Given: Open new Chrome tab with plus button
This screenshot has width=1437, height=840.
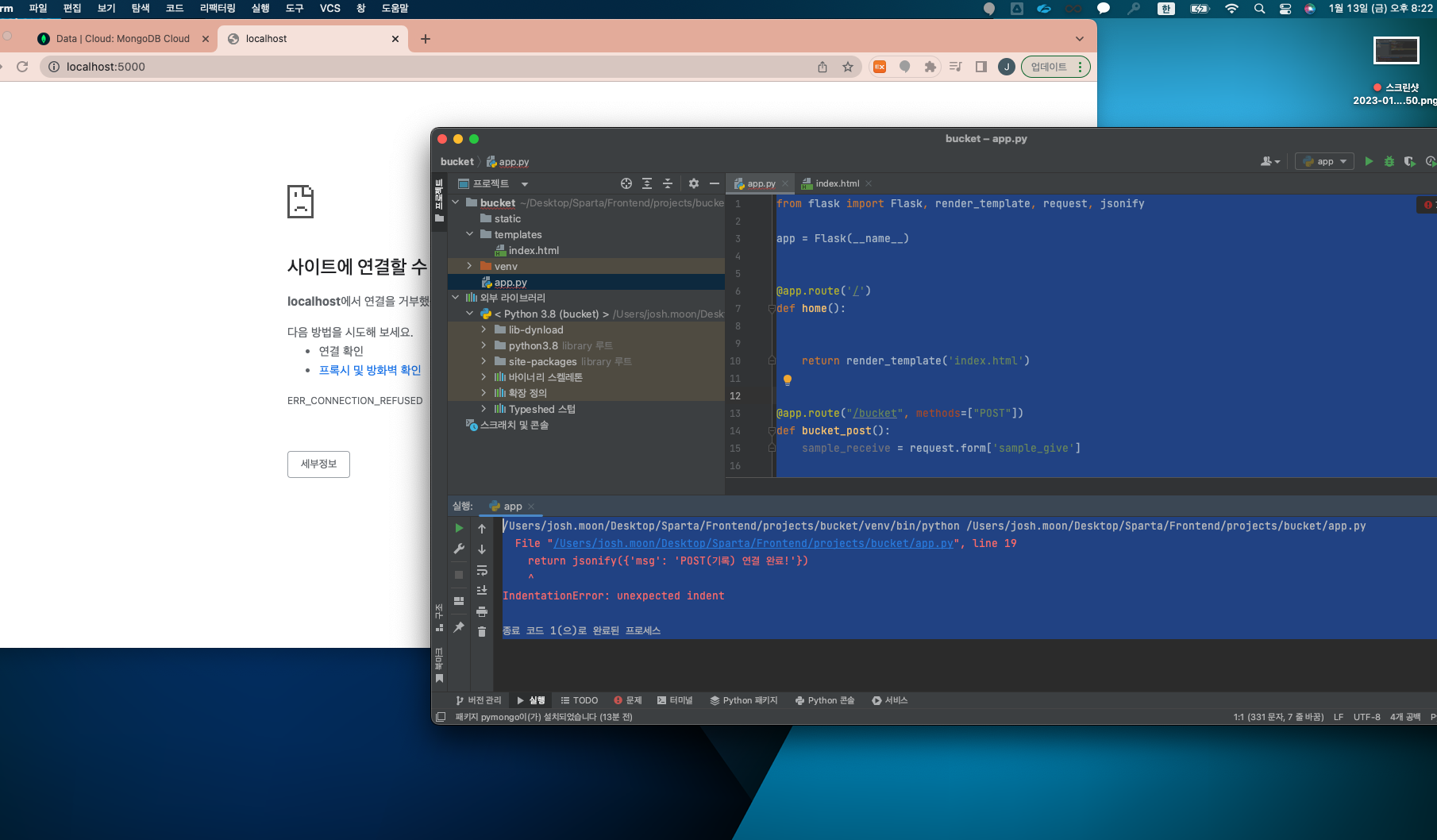Looking at the screenshot, I should click(x=426, y=39).
